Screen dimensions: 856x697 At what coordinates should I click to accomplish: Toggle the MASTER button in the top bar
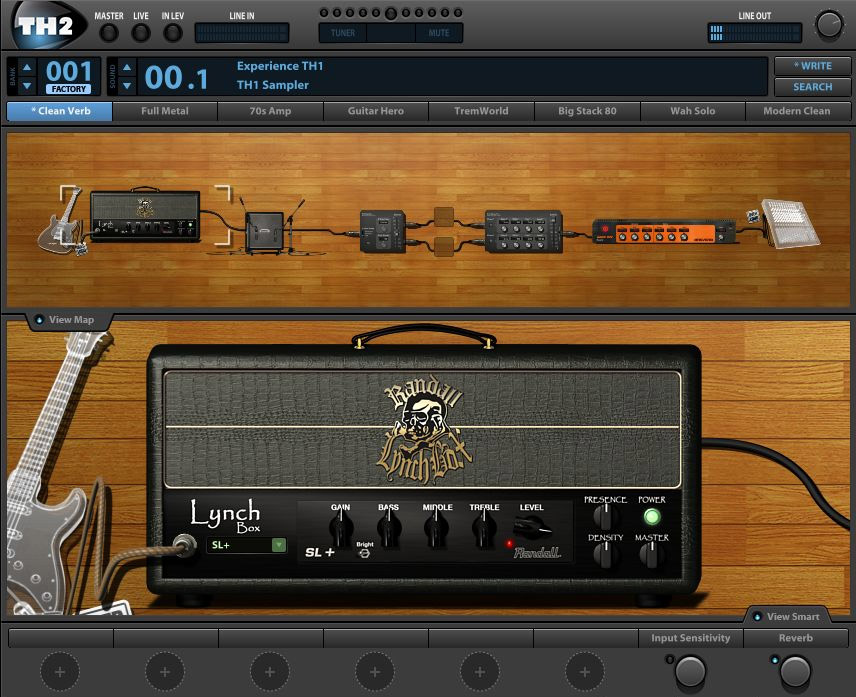click(109, 33)
